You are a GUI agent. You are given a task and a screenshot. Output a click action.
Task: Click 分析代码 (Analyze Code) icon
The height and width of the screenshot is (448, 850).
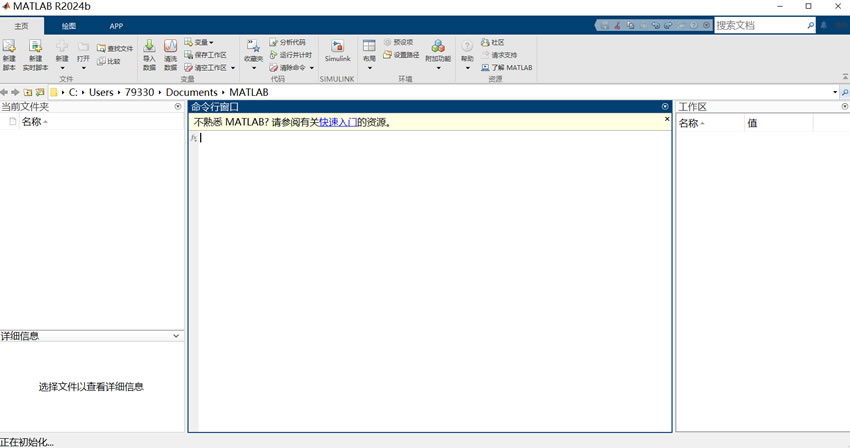click(x=273, y=43)
